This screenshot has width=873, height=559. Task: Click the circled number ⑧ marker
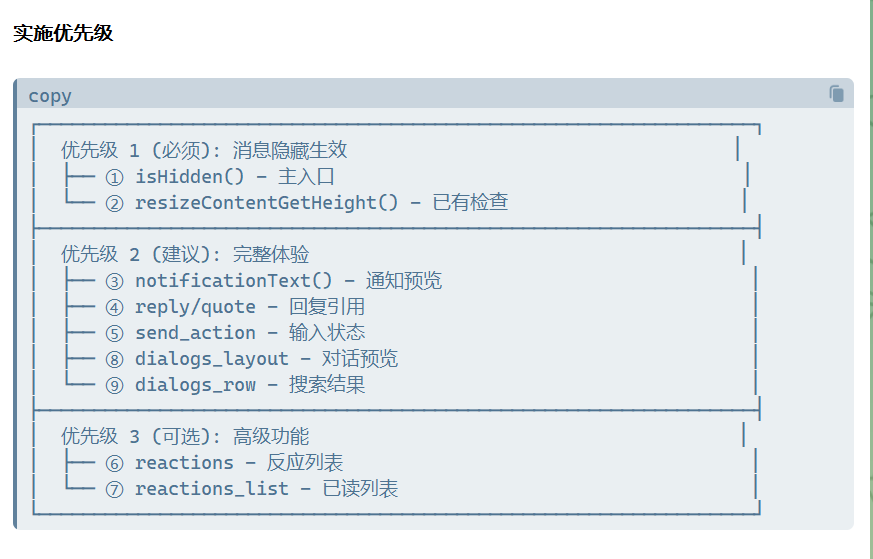tap(114, 360)
